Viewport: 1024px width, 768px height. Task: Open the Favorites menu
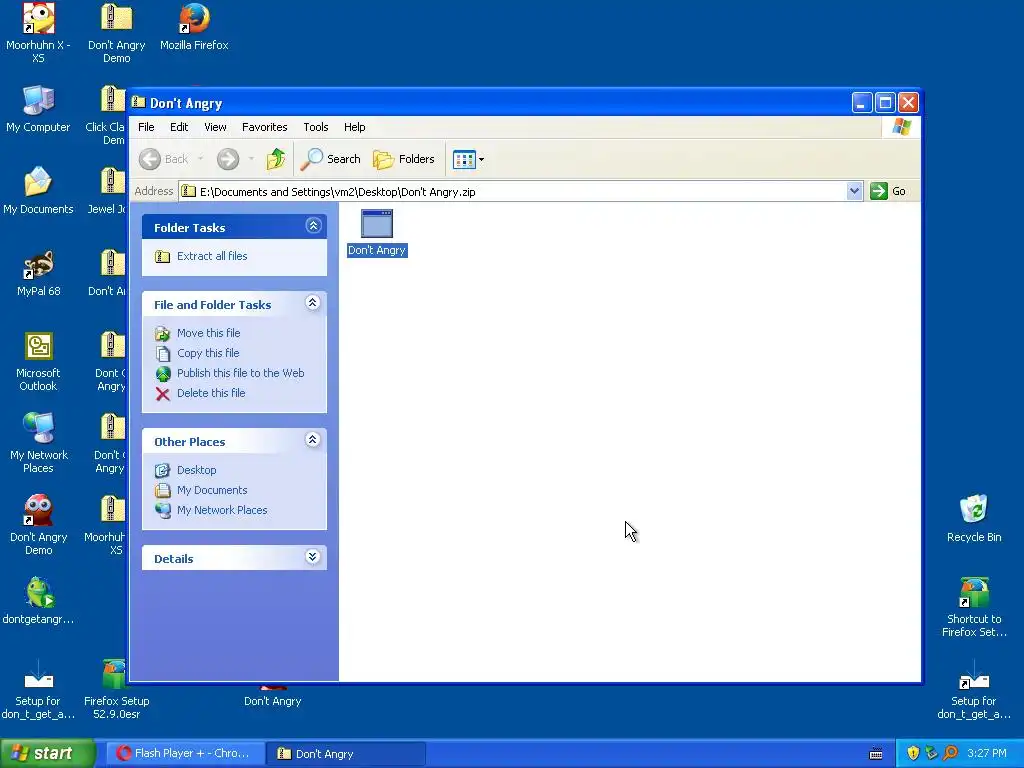(x=264, y=127)
